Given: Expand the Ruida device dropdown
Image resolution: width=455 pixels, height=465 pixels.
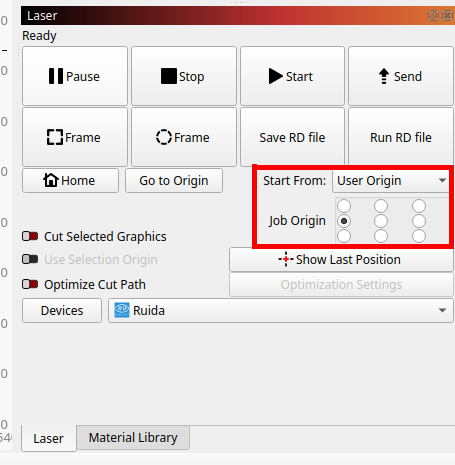Looking at the screenshot, I should click(x=281, y=310).
